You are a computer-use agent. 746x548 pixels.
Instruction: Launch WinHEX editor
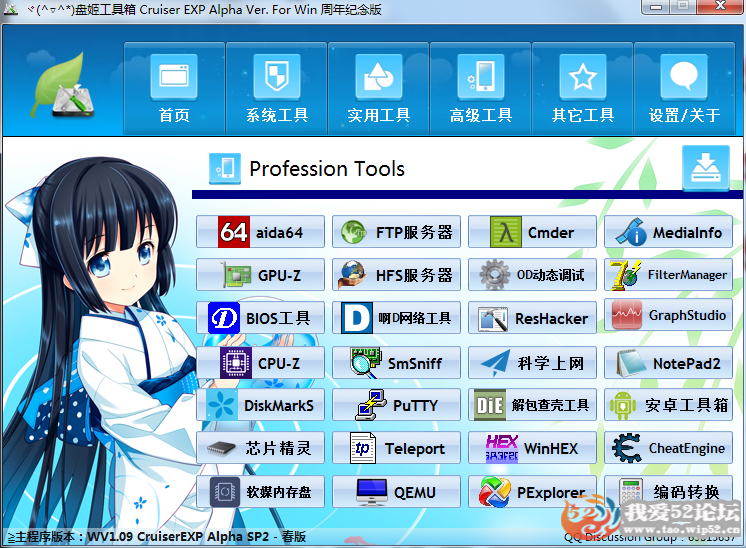[532, 448]
